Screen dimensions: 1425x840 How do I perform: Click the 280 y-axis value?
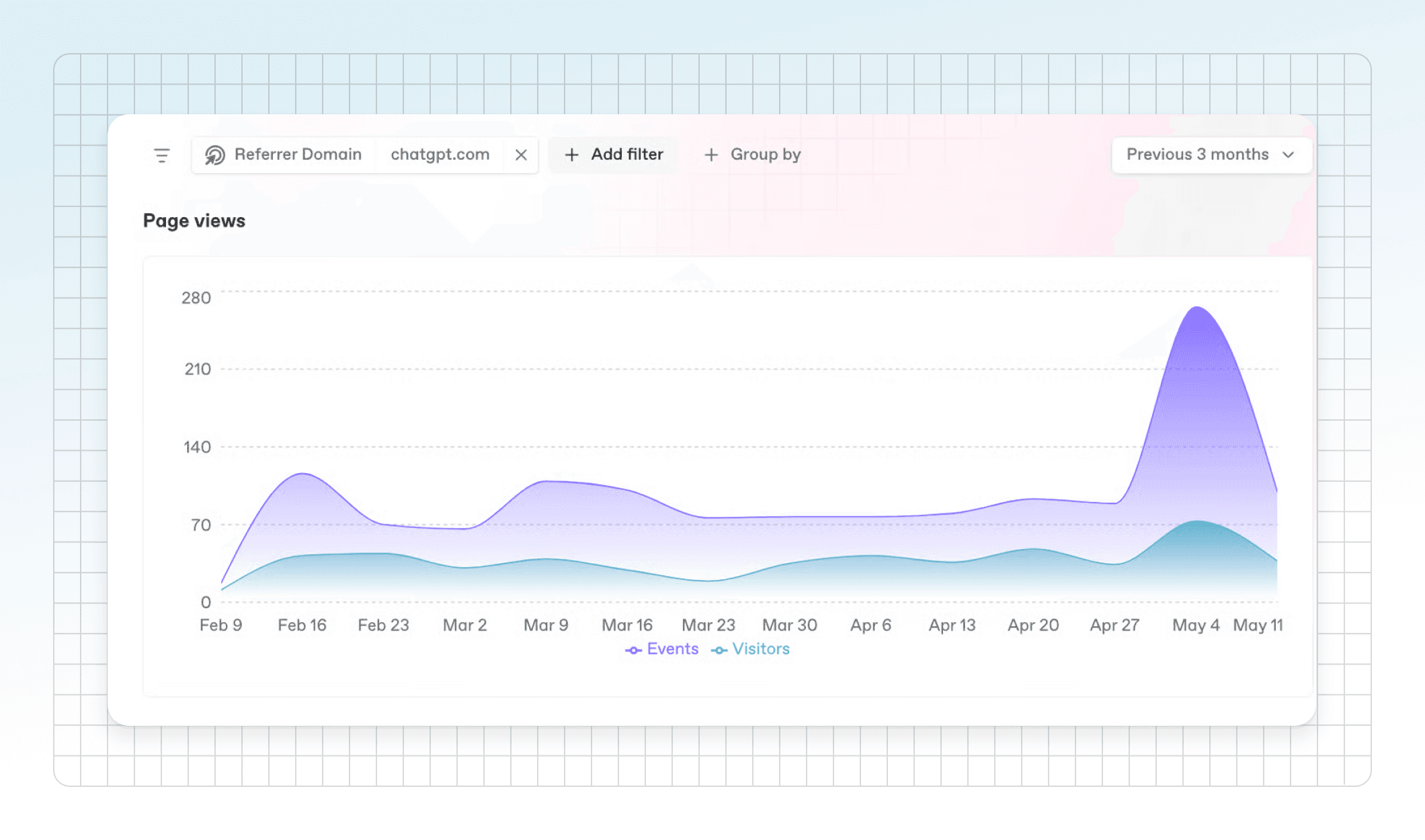coord(196,298)
